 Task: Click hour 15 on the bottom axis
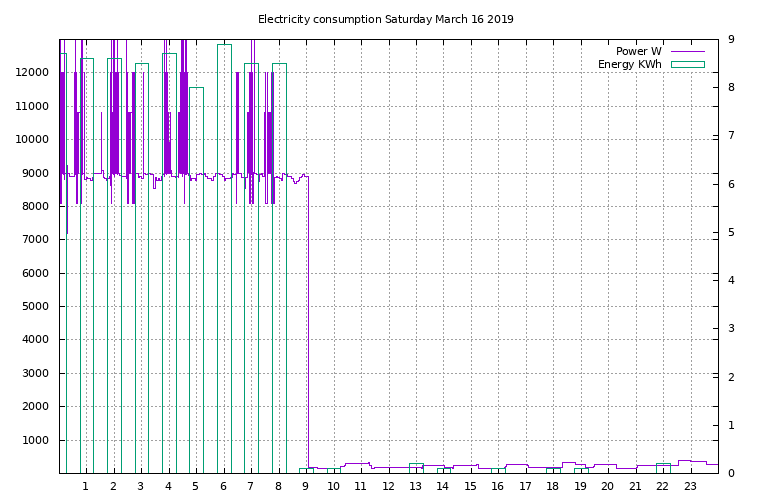470,486
